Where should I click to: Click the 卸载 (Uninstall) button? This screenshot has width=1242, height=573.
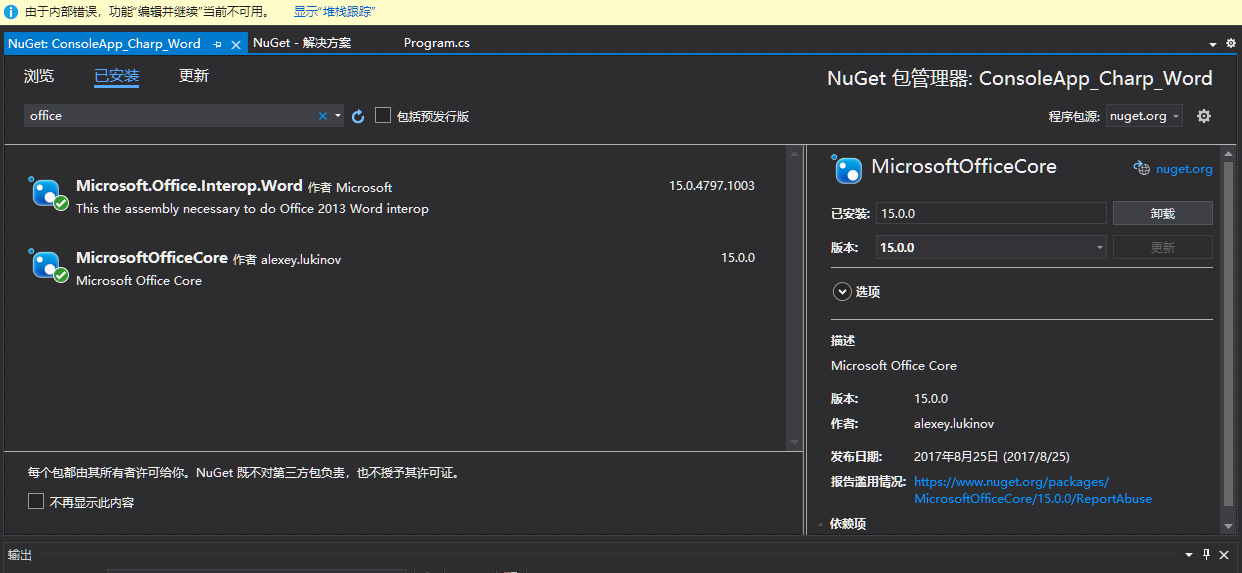(x=1162, y=213)
